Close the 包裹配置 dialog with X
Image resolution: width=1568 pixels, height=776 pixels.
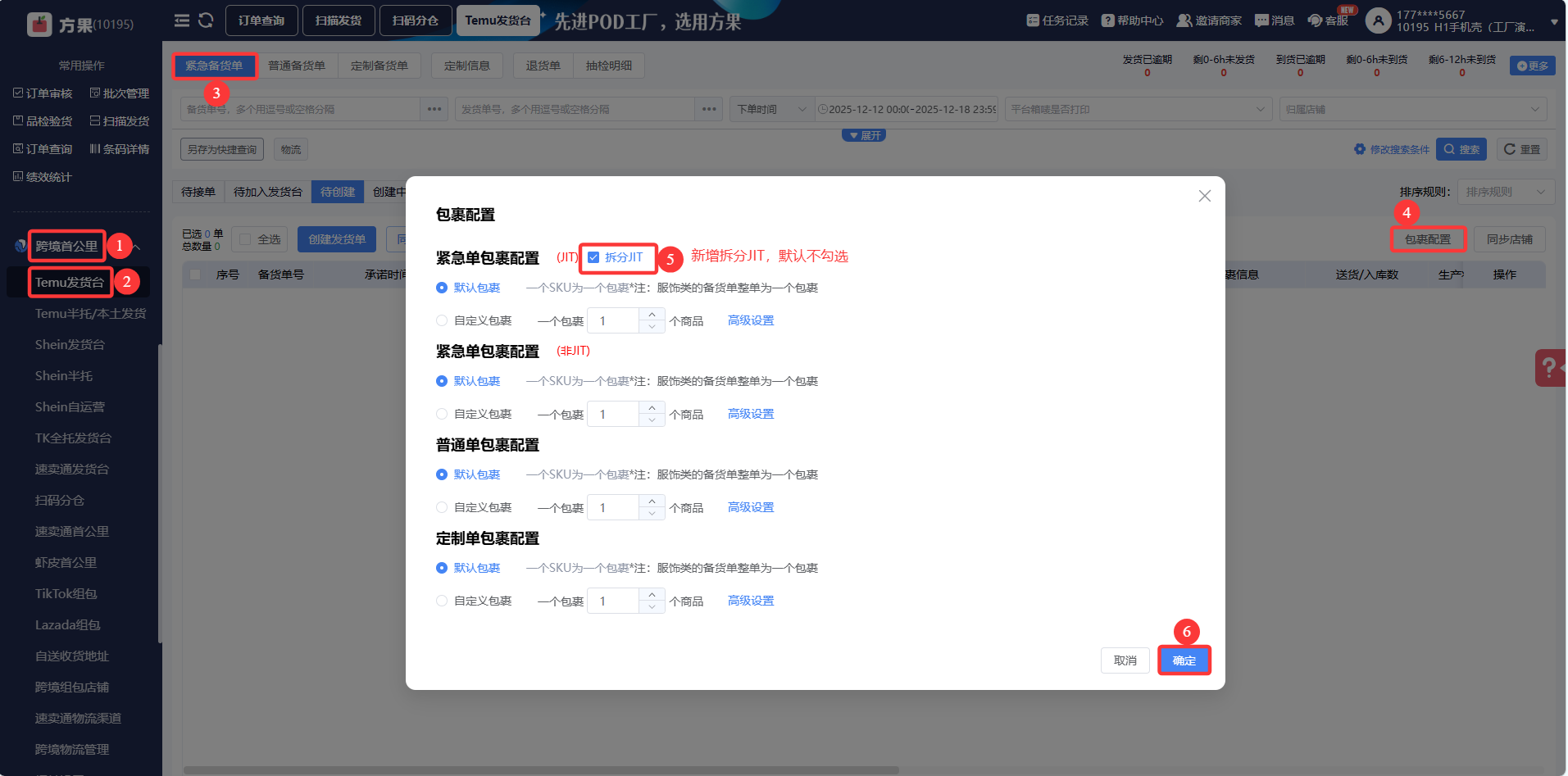tap(1204, 196)
